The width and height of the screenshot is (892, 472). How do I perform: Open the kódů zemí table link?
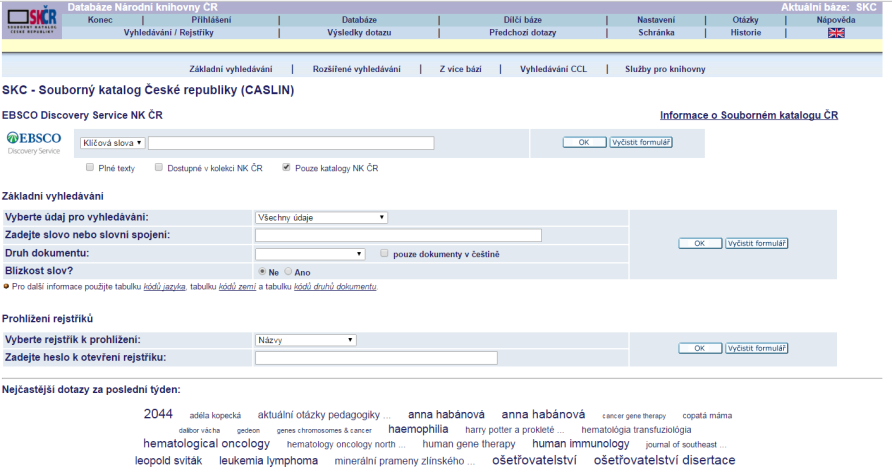tap(237, 287)
